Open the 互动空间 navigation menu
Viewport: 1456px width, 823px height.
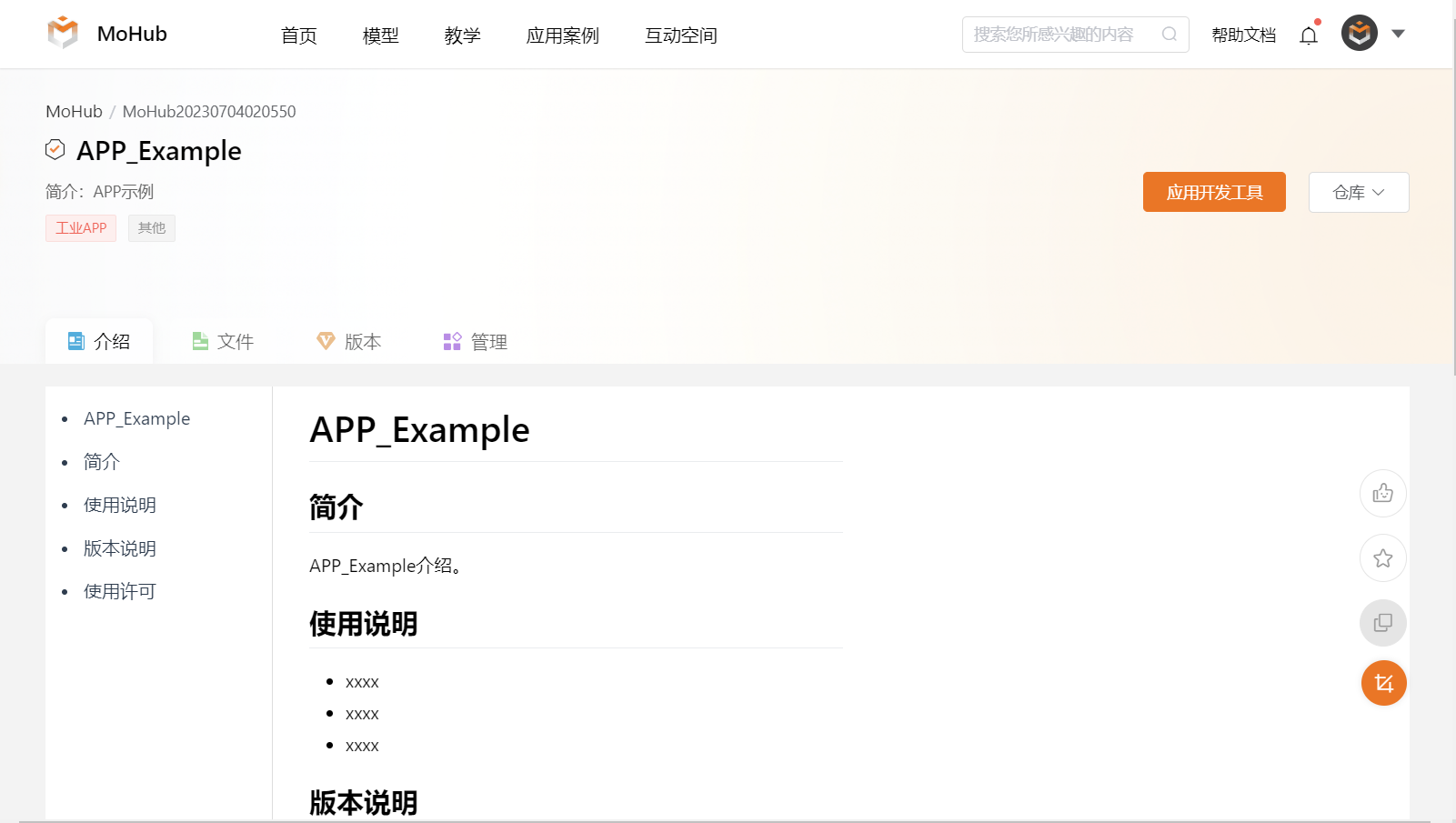click(x=681, y=35)
